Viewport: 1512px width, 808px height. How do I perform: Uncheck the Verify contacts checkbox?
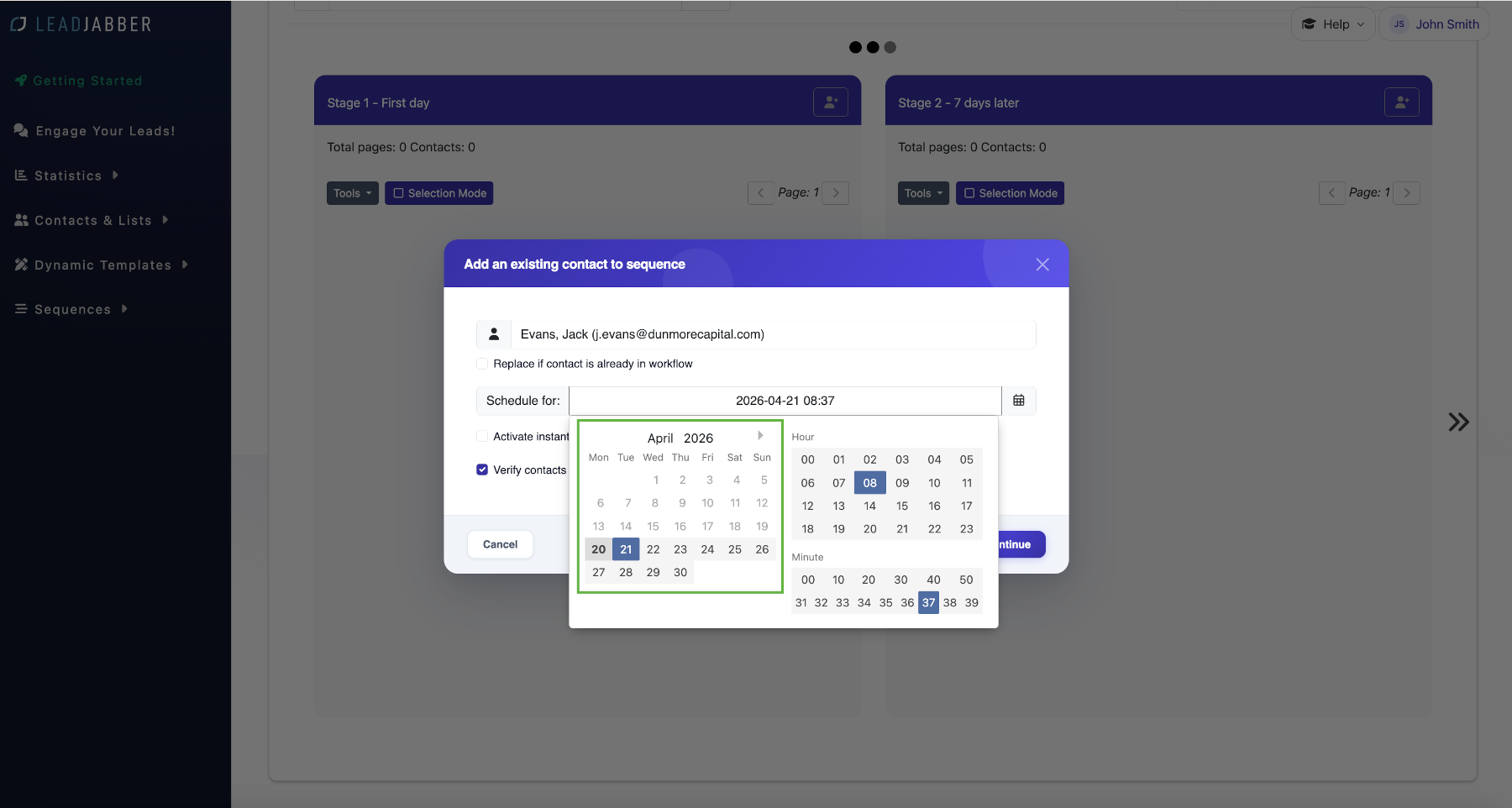point(482,470)
